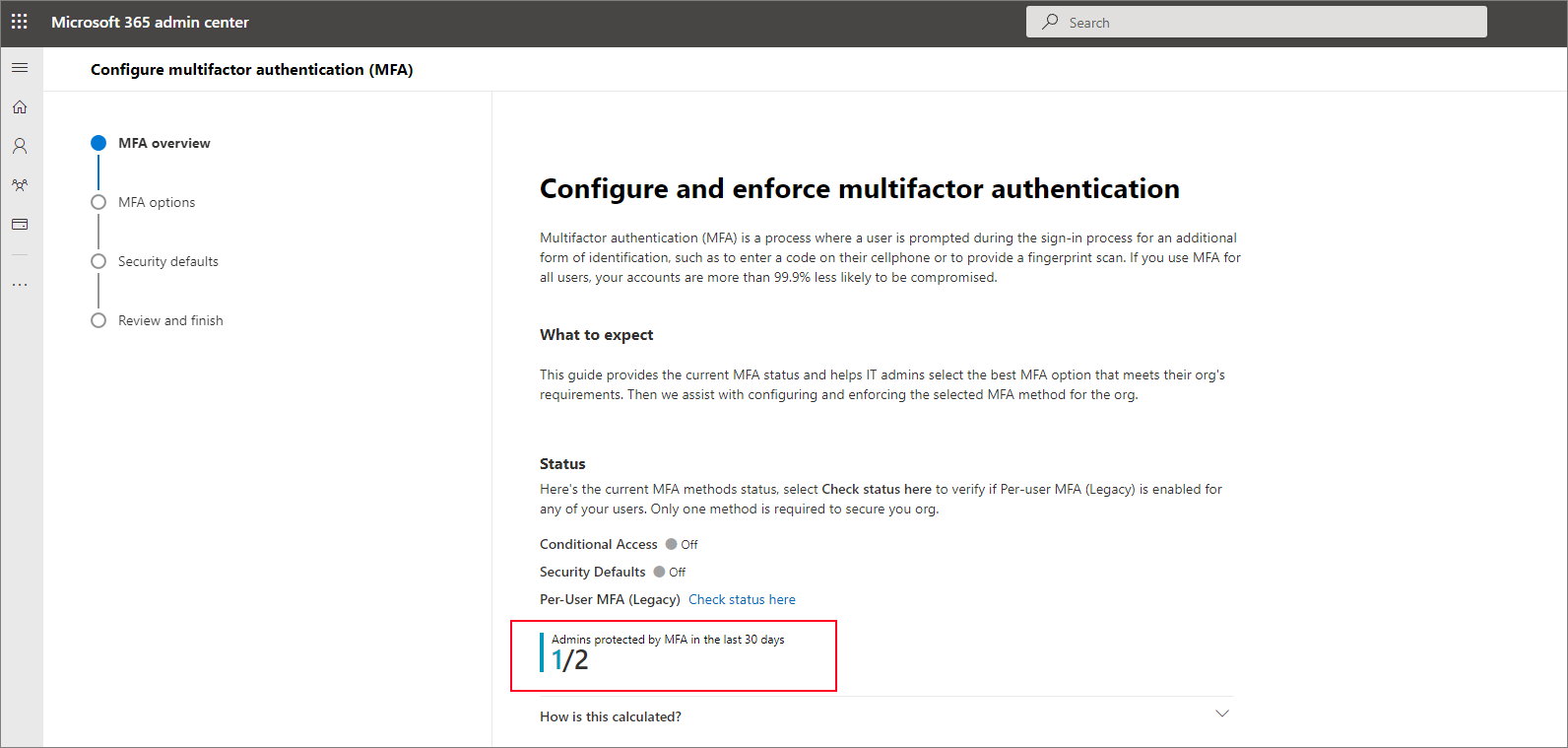Select the MFA options step
Screen dimensions: 1568x748
(157, 202)
